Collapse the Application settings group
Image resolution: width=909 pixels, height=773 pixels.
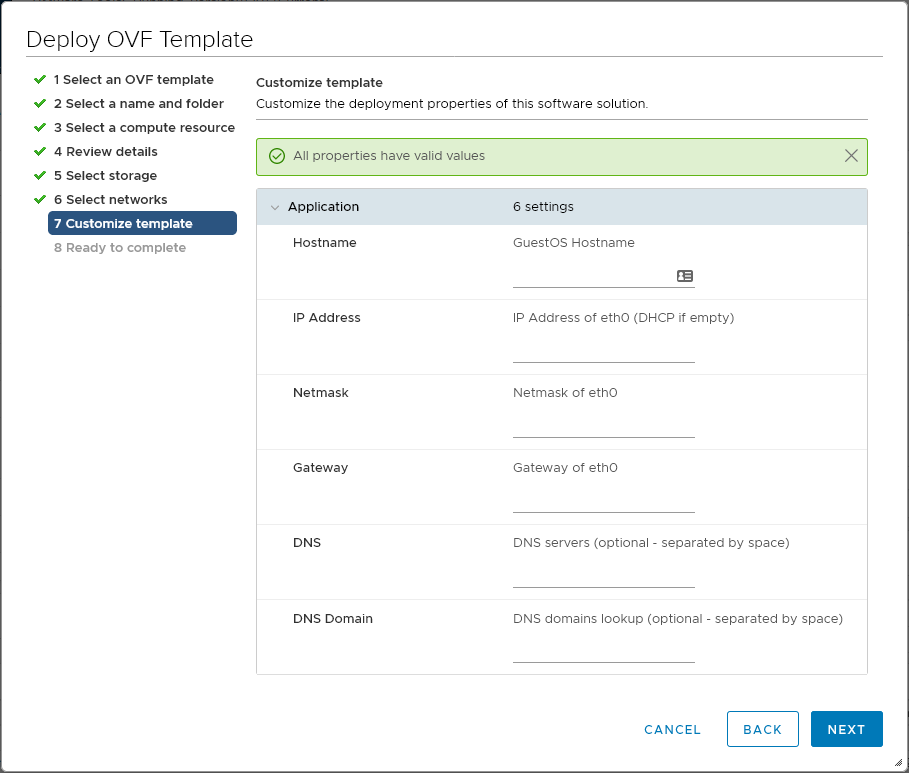(x=275, y=207)
